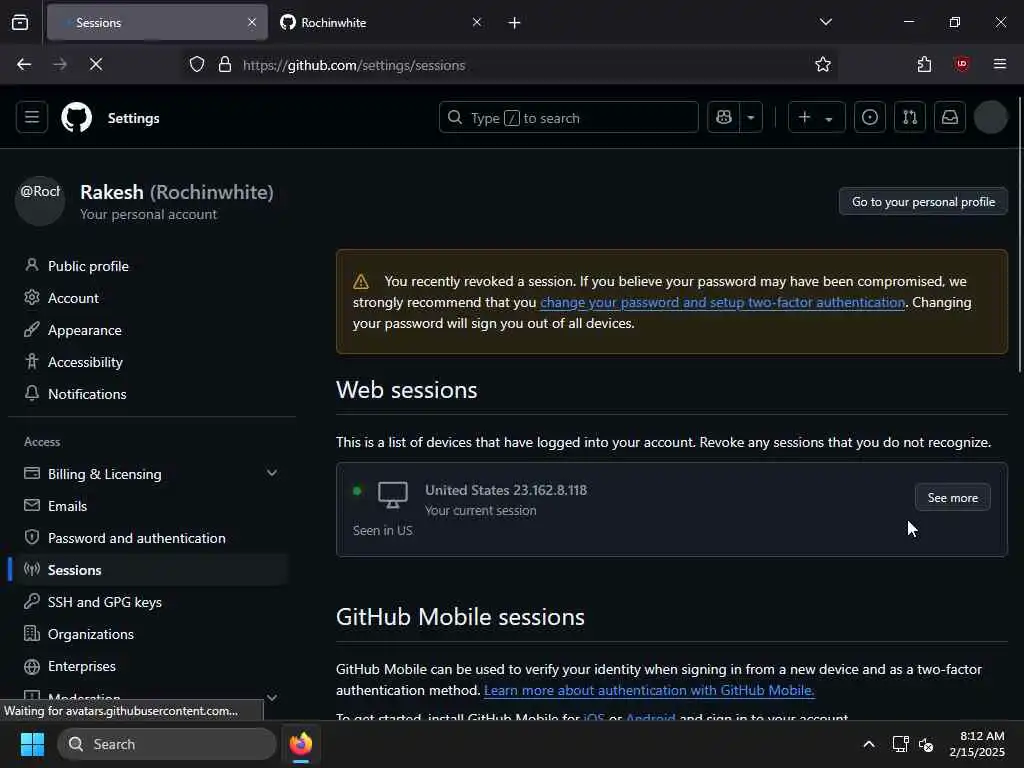
Task: Open Appearance settings
Action: click(85, 330)
